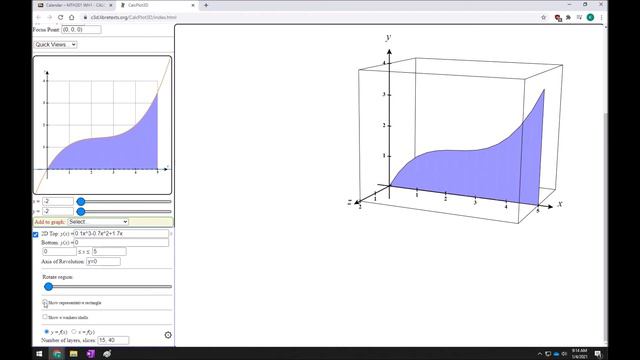The width and height of the screenshot is (640, 360).
Task: Edit the Bottom y(x) function field
Action: [x=121, y=242]
